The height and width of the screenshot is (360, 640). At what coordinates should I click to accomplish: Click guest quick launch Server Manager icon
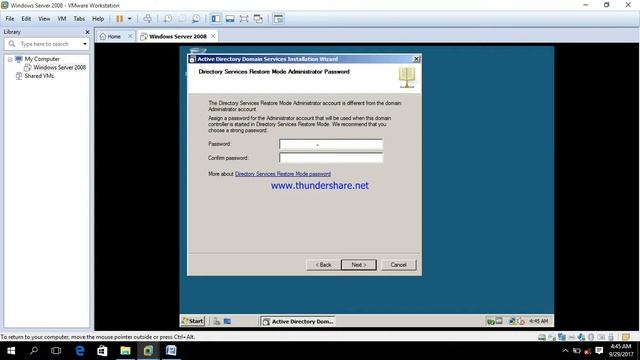217,322
